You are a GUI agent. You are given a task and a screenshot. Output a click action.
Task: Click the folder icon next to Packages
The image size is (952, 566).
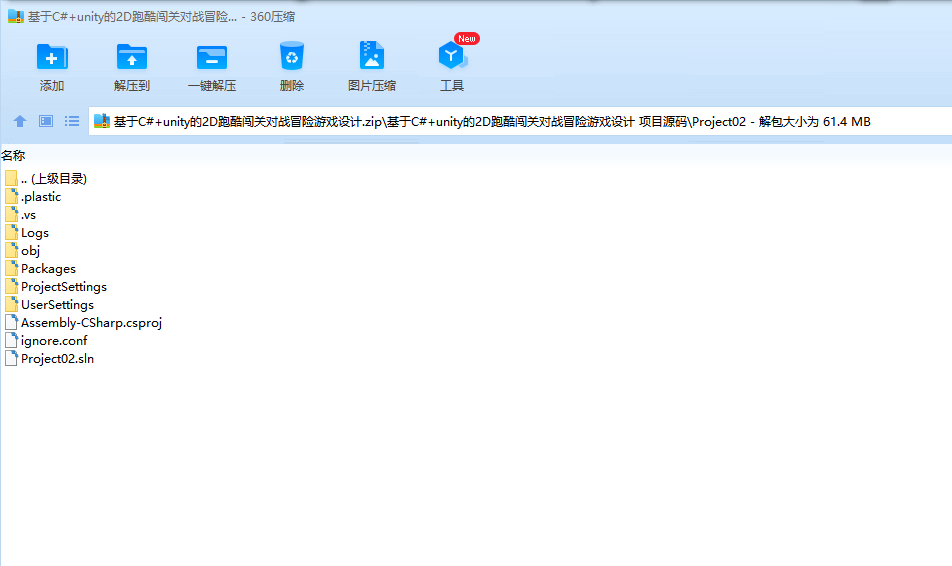pyautogui.click(x=11, y=268)
